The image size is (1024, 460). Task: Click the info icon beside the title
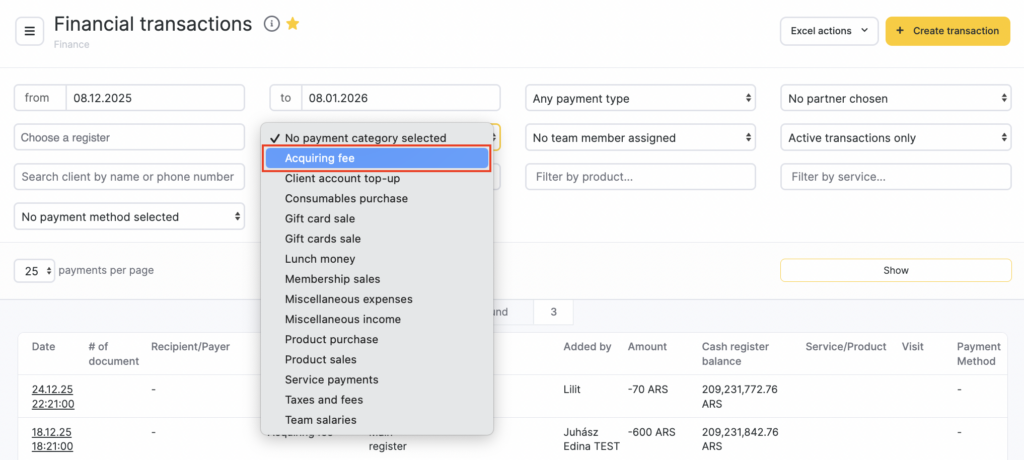tap(271, 24)
